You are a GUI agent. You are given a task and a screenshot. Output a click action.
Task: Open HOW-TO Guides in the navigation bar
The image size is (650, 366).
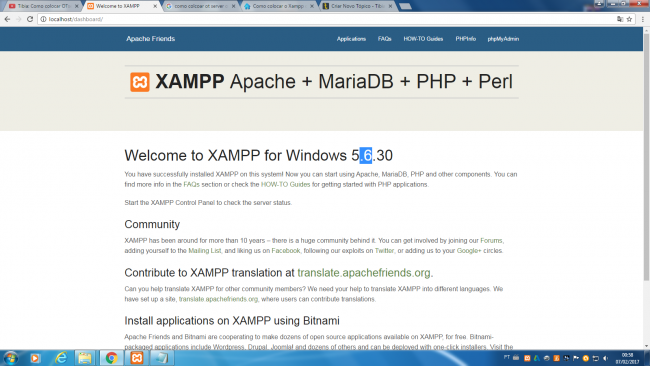(x=423, y=39)
